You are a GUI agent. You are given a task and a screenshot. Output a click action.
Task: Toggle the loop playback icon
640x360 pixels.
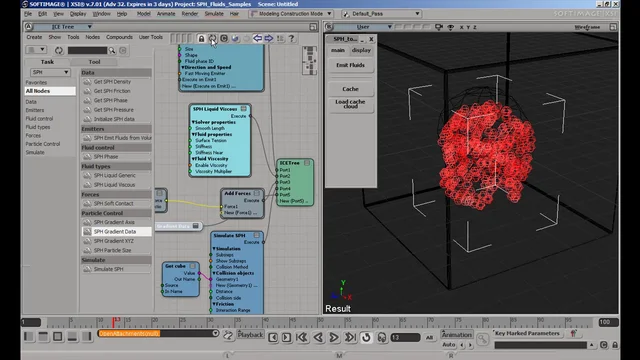pyautogui.click(x=366, y=337)
